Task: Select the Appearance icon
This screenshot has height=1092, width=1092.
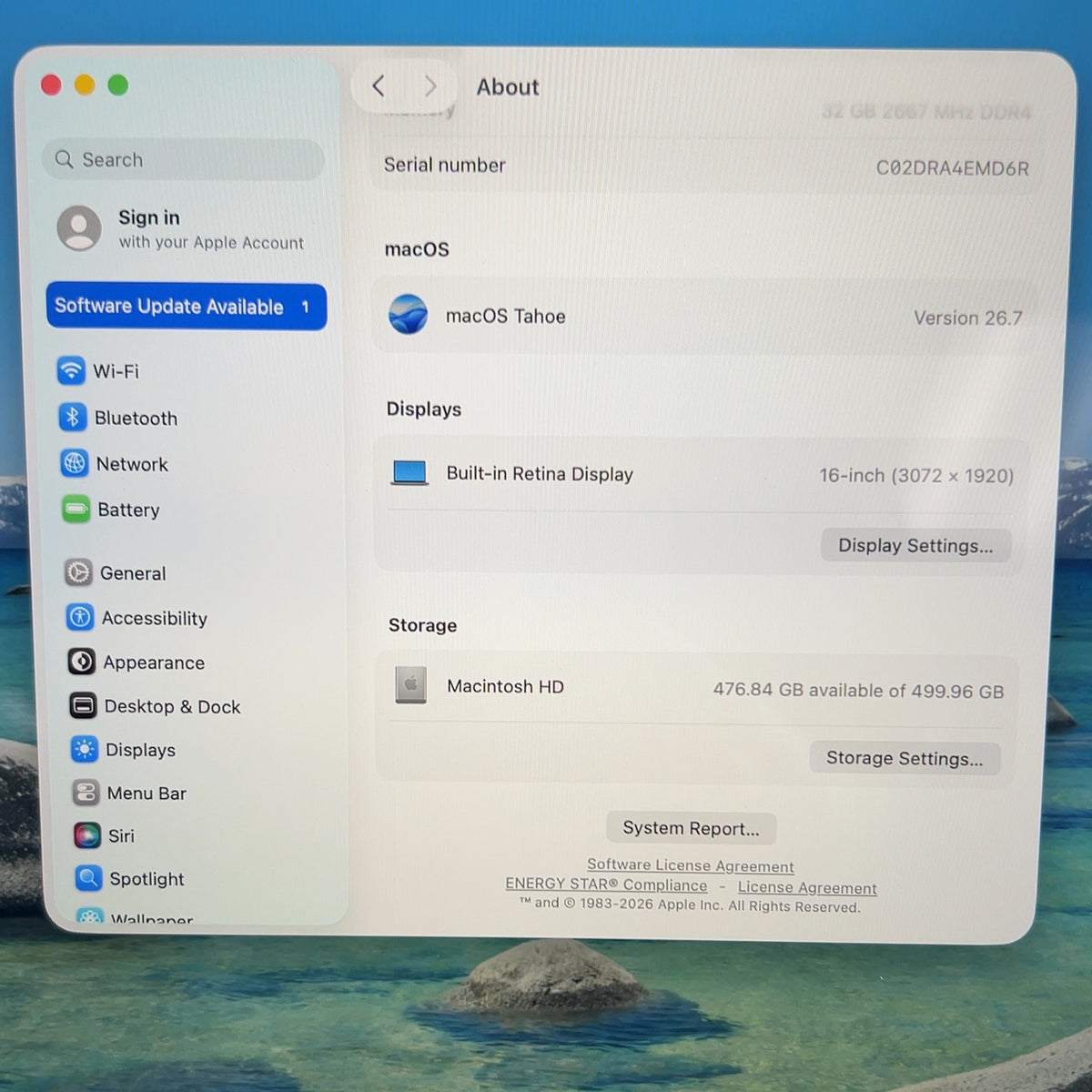Action: [81, 662]
